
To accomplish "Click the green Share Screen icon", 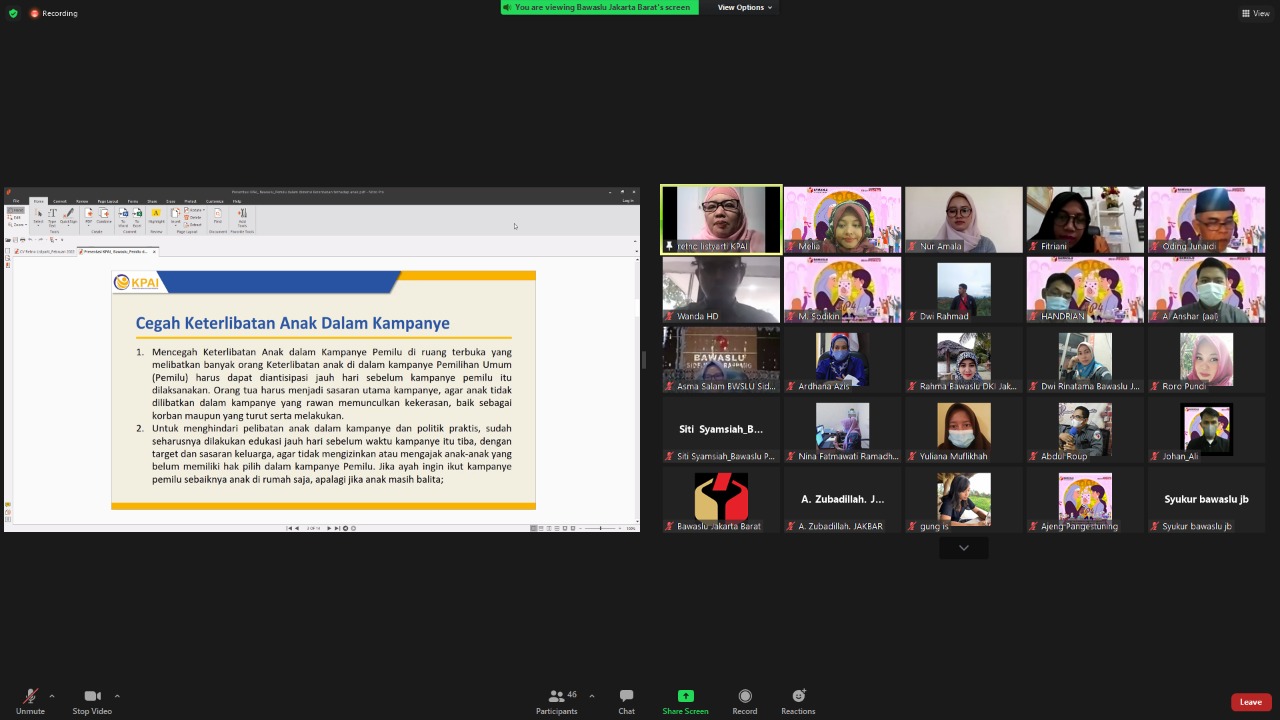I will tap(685, 696).
